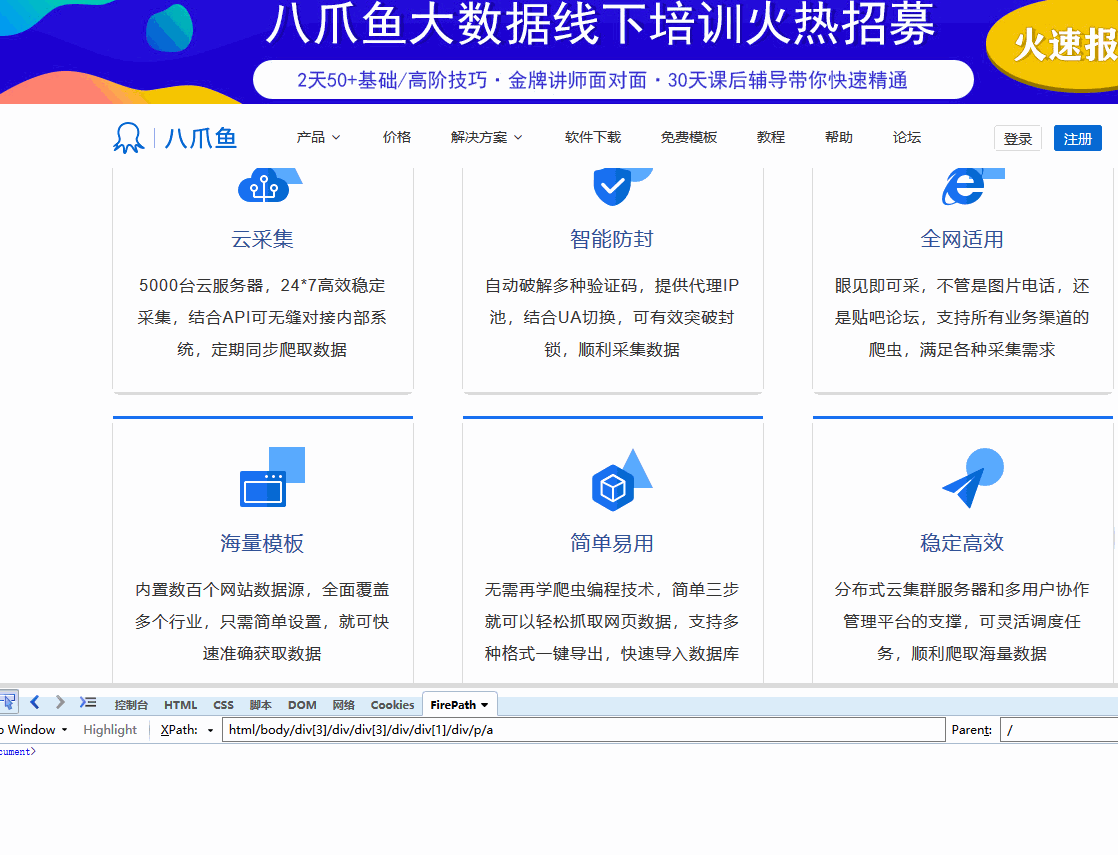Click the XPath: label text

179,729
